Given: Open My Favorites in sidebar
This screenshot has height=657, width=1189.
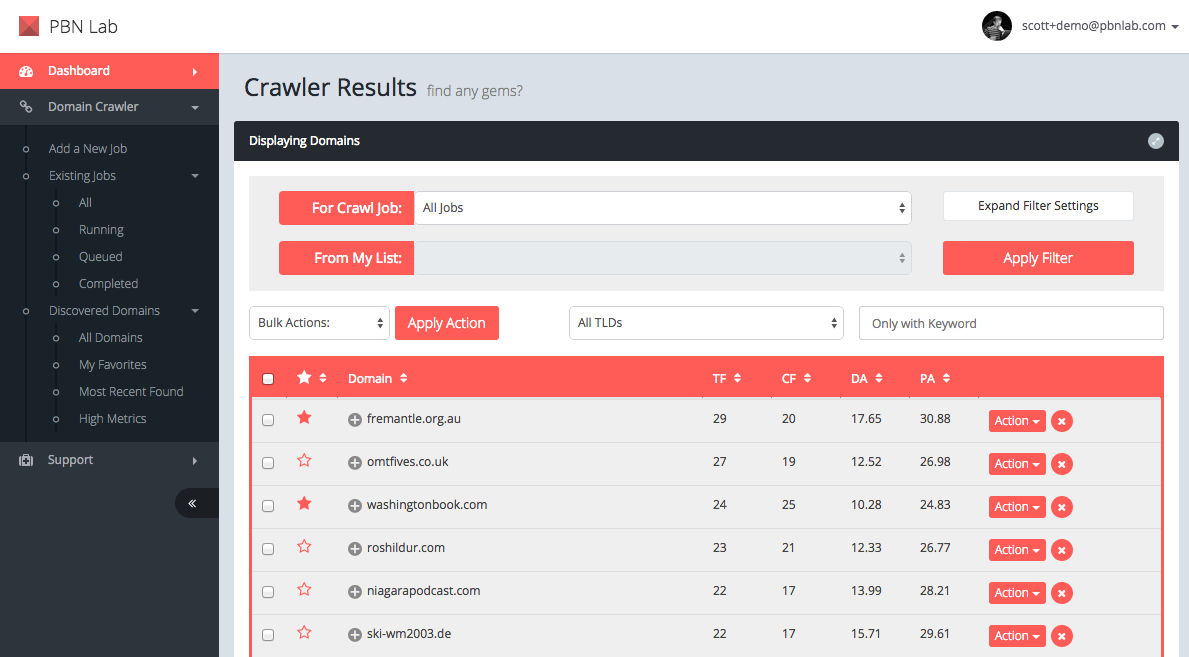Looking at the screenshot, I should click(112, 365).
